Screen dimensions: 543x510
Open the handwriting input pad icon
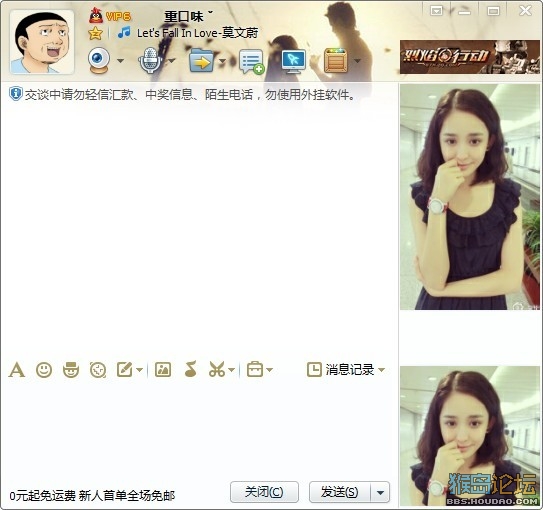(x=125, y=369)
